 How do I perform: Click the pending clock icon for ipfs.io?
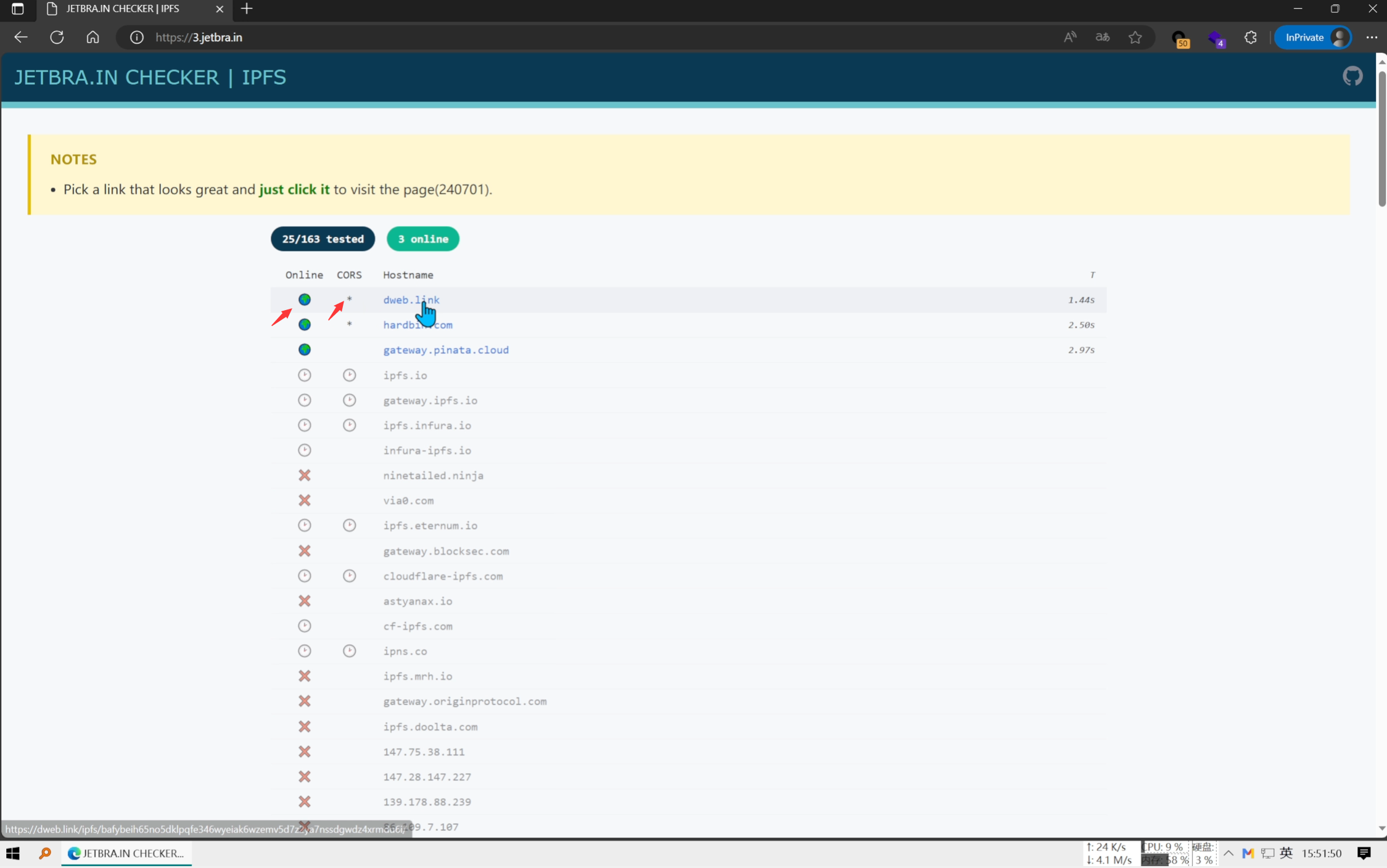305,375
